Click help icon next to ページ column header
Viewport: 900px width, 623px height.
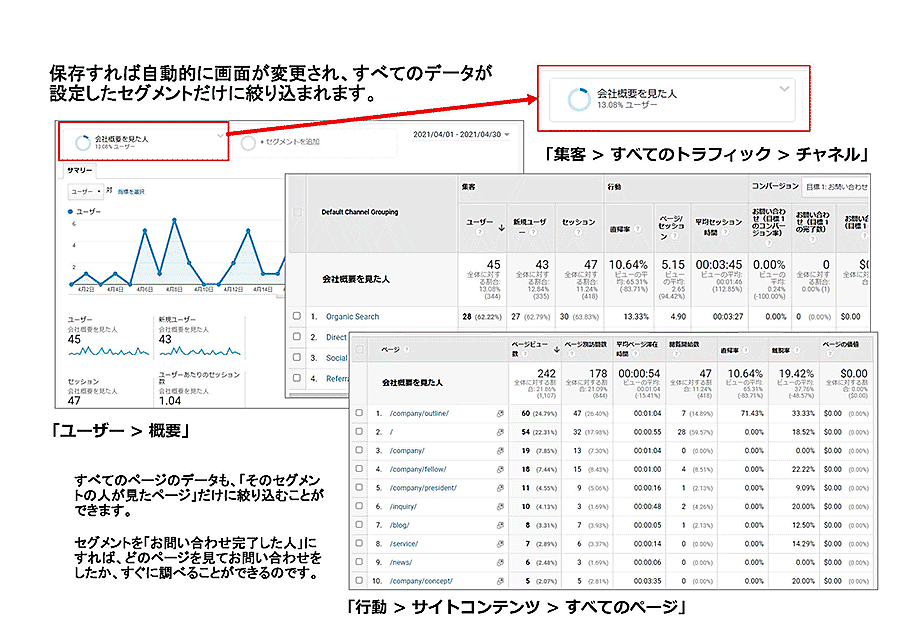[x=407, y=350]
